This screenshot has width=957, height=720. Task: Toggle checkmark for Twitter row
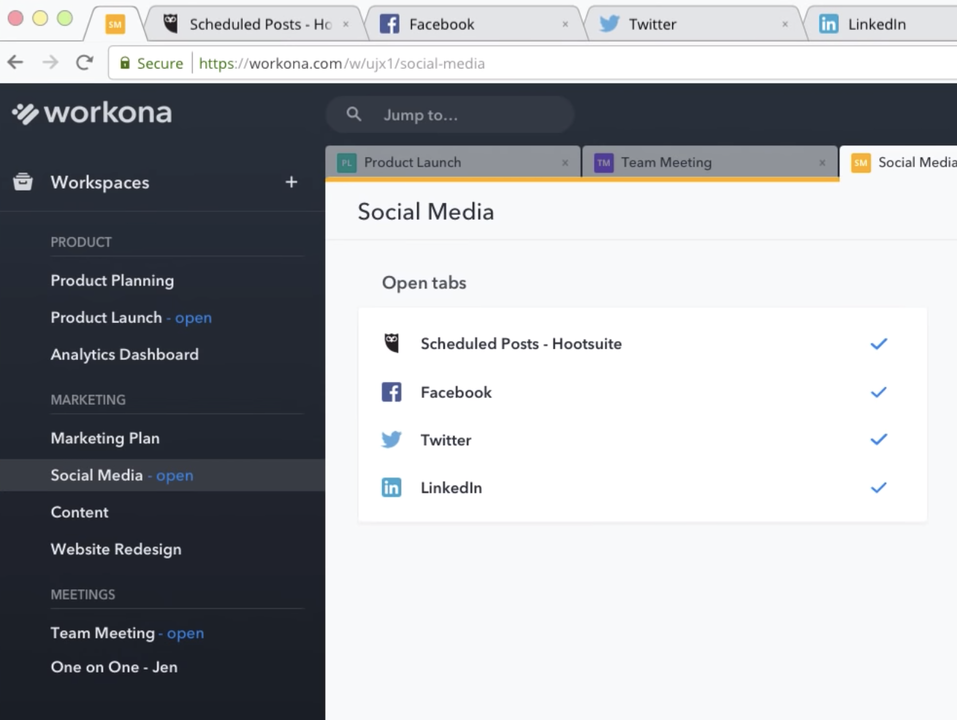click(x=879, y=439)
